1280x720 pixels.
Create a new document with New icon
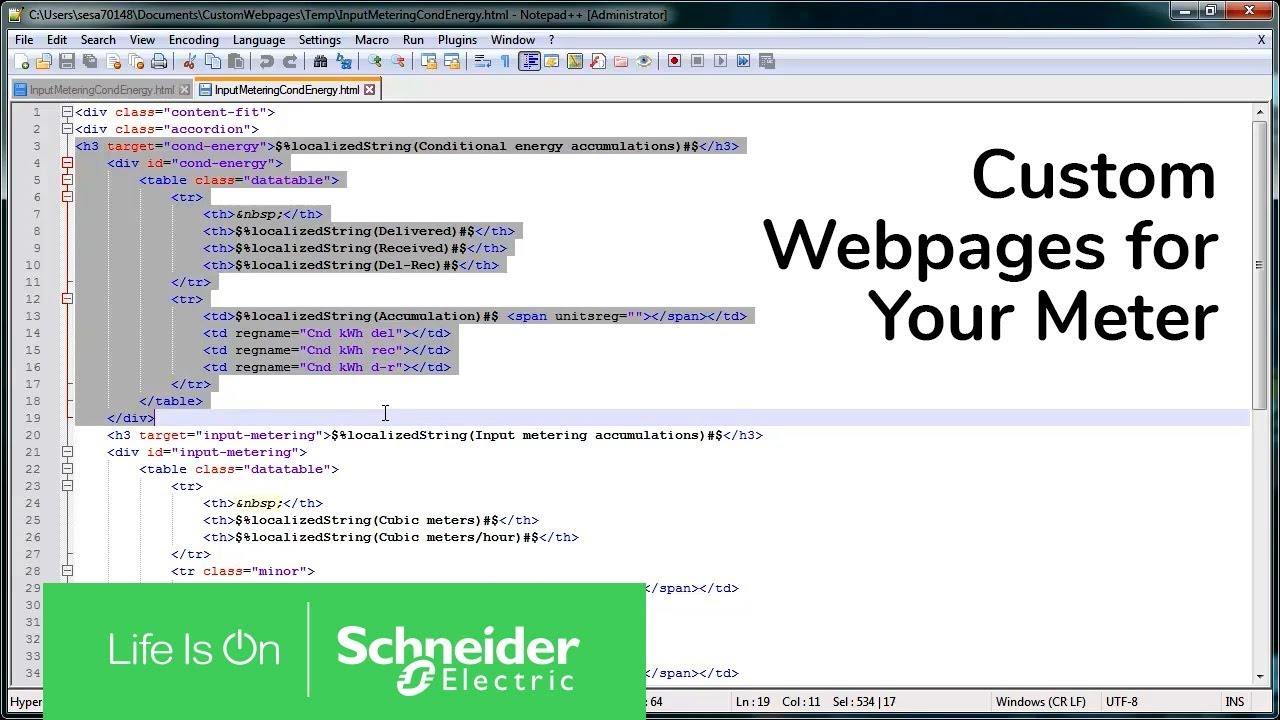22,61
